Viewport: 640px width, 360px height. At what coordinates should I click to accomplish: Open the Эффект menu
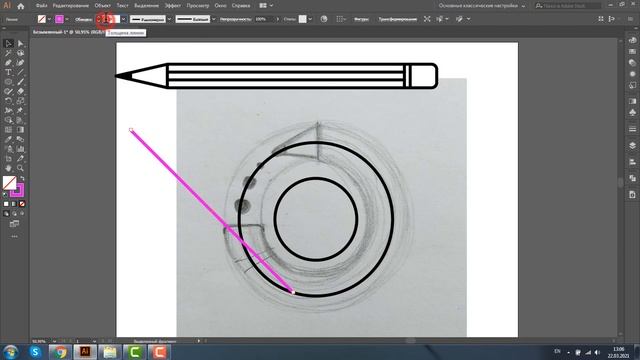pyautogui.click(x=173, y=6)
